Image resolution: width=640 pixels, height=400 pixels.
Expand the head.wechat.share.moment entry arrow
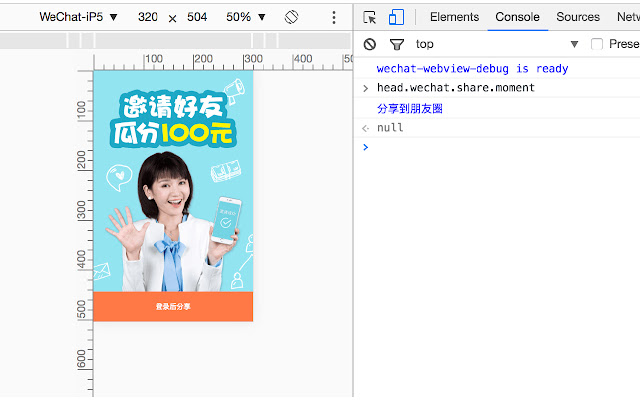[x=366, y=88]
